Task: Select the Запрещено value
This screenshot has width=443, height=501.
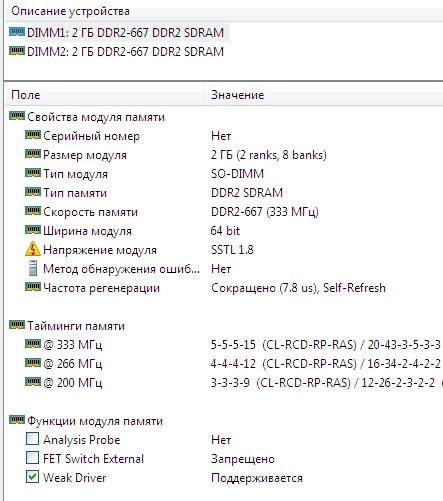Action: pyautogui.click(x=243, y=459)
